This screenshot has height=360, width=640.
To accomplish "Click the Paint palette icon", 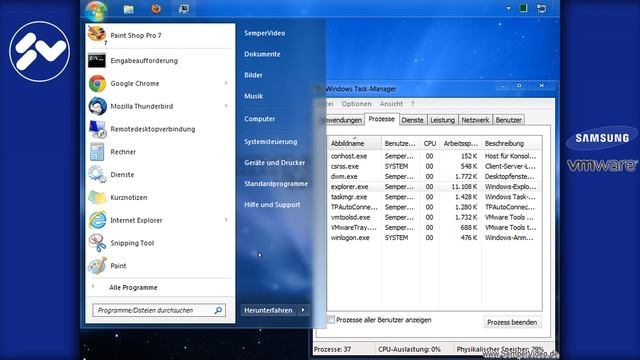I will pyautogui.click(x=97, y=266).
